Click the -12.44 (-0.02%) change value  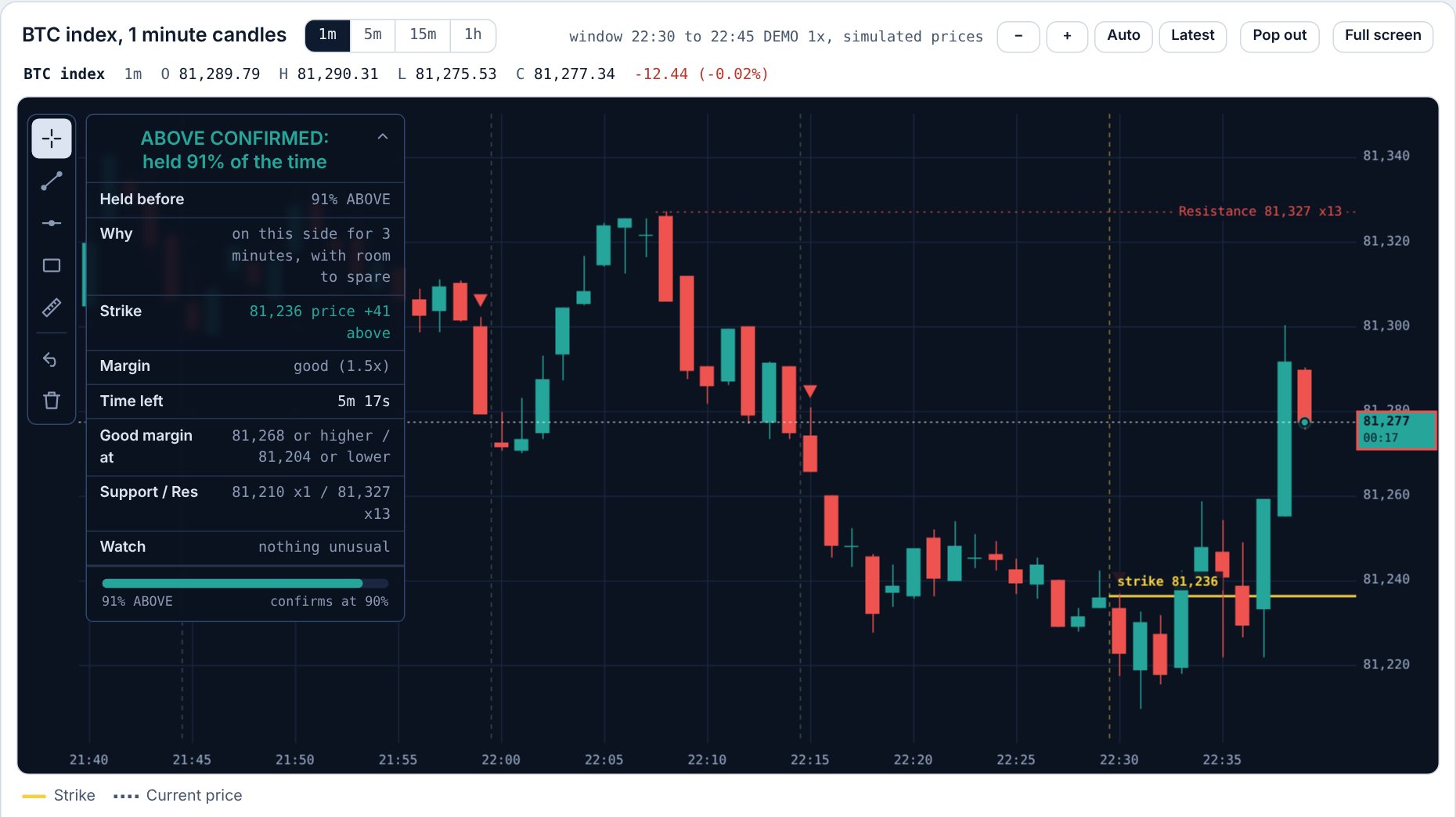(x=701, y=74)
